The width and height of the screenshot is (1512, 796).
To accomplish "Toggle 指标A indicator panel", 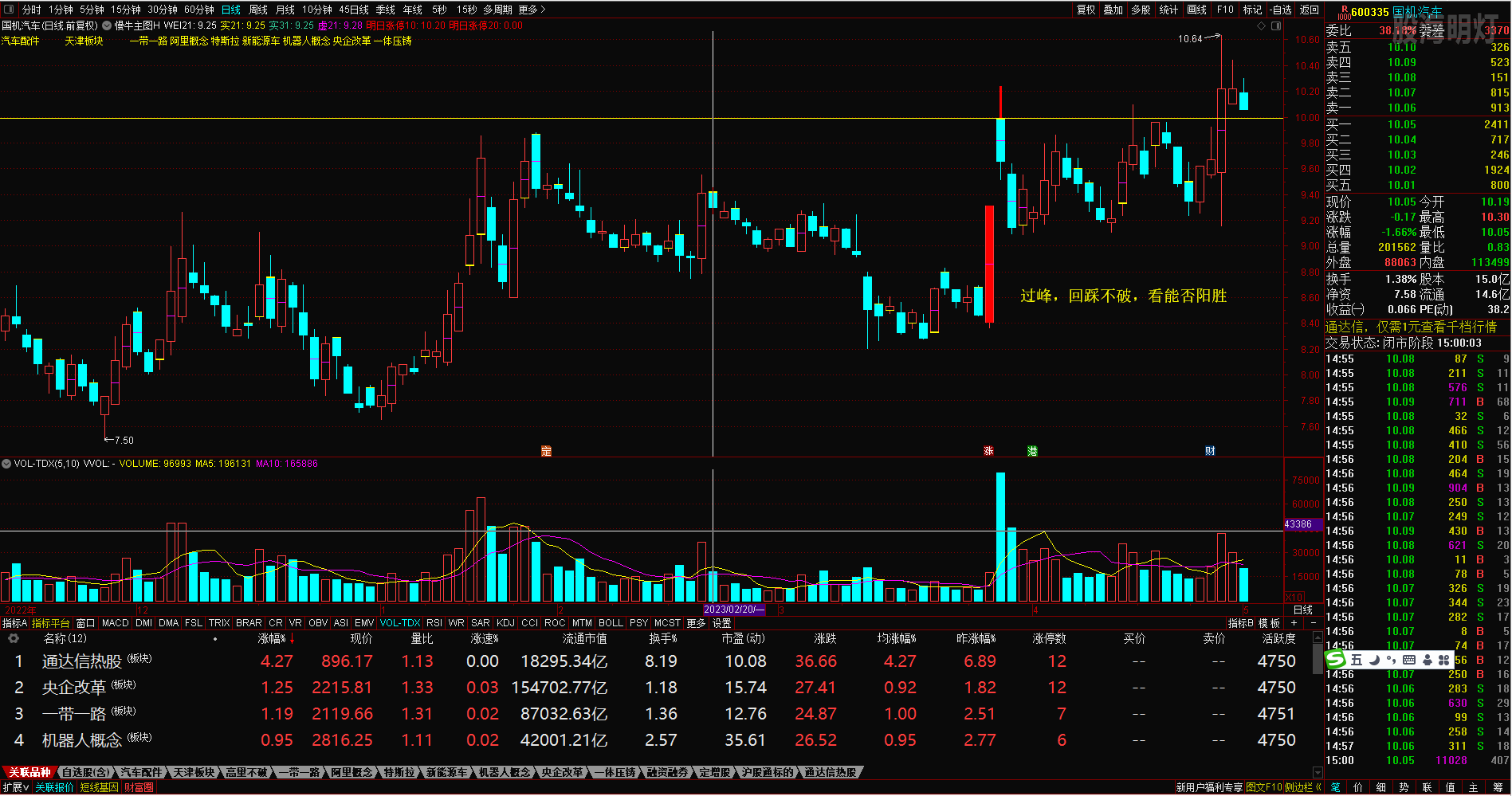I will [14, 623].
